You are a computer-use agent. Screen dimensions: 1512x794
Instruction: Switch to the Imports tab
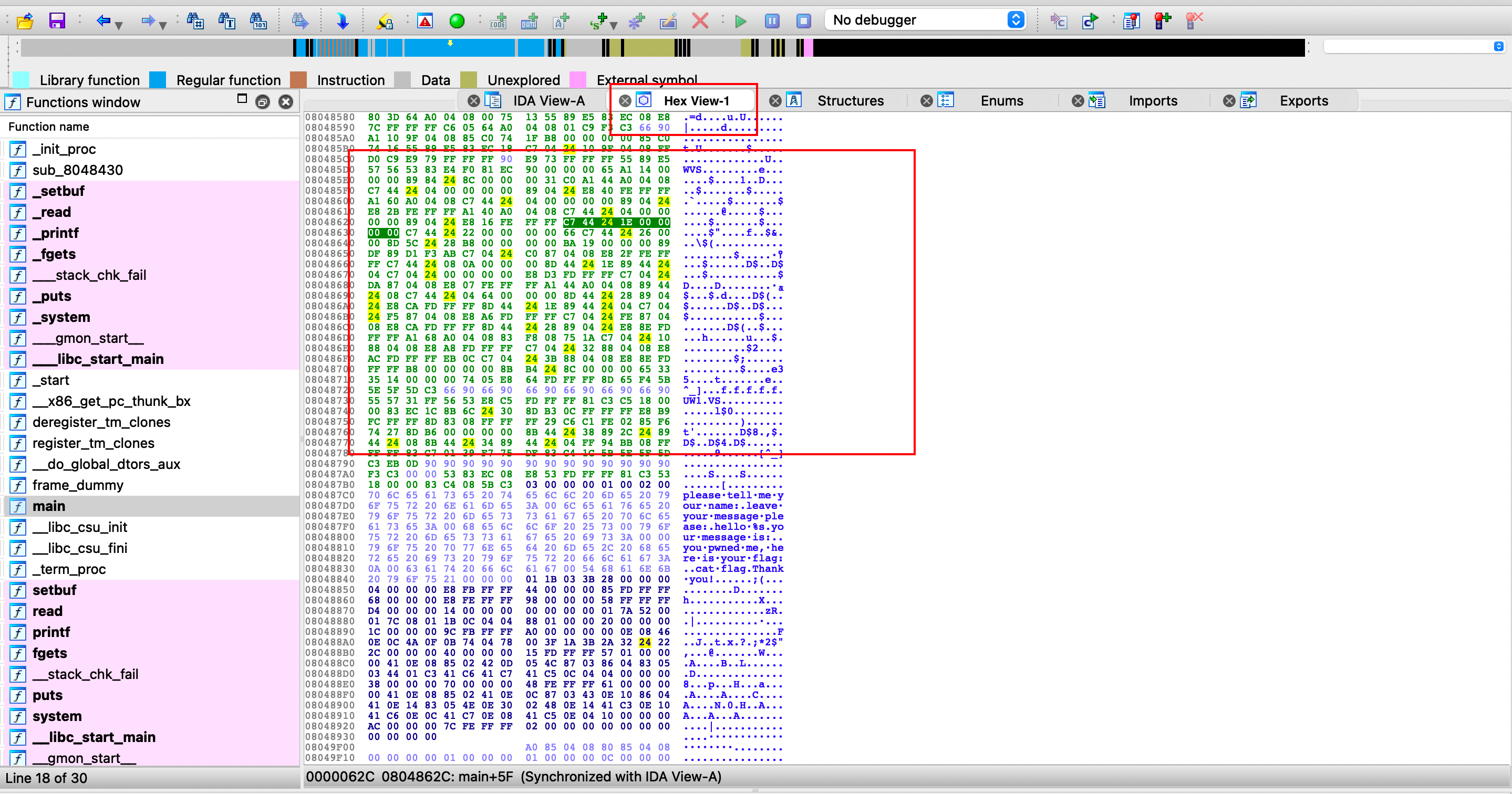click(x=1152, y=101)
